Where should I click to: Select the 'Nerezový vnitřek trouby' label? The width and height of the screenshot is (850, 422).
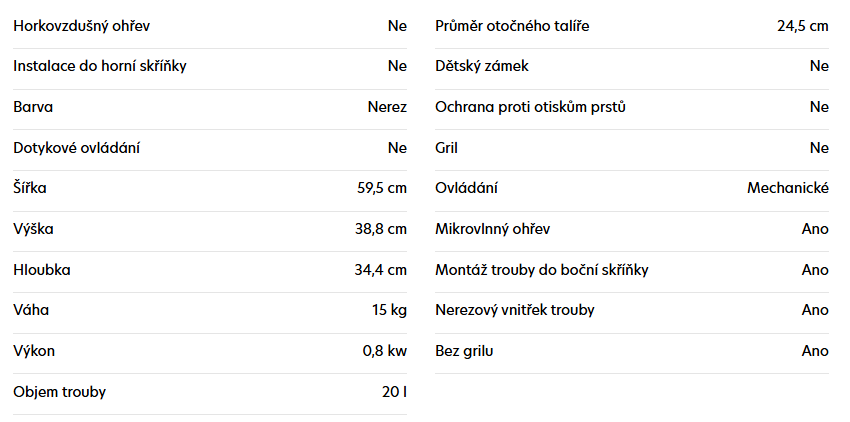[515, 310]
